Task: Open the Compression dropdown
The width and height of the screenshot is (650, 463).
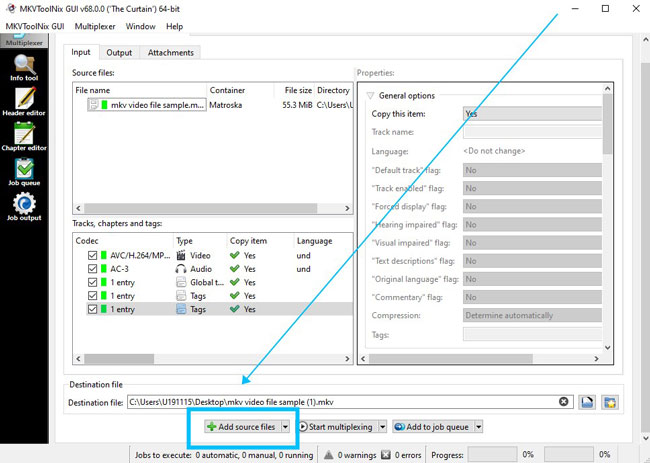Action: tap(532, 315)
